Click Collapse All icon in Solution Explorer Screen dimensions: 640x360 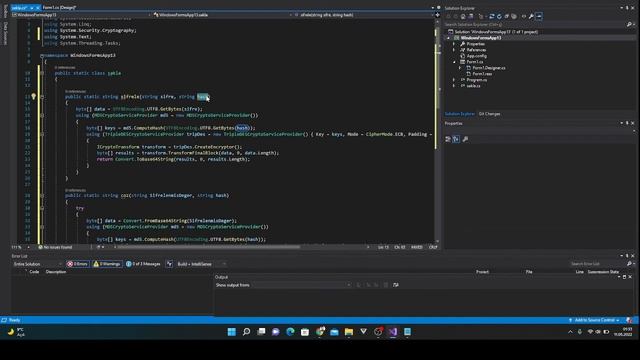pyautogui.click(x=507, y=16)
